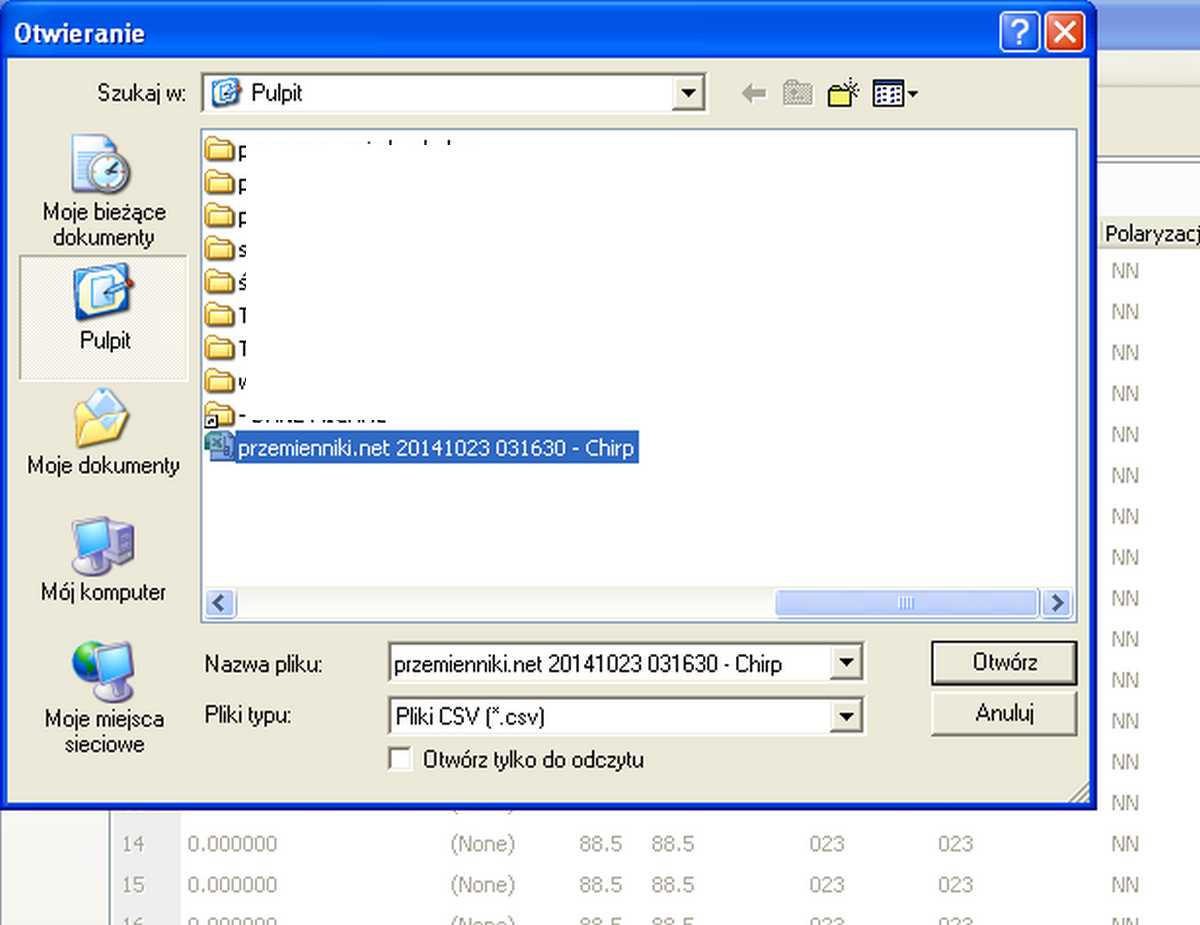
Task: Click the horizontal scrollbar thumb
Action: pyautogui.click(x=905, y=603)
